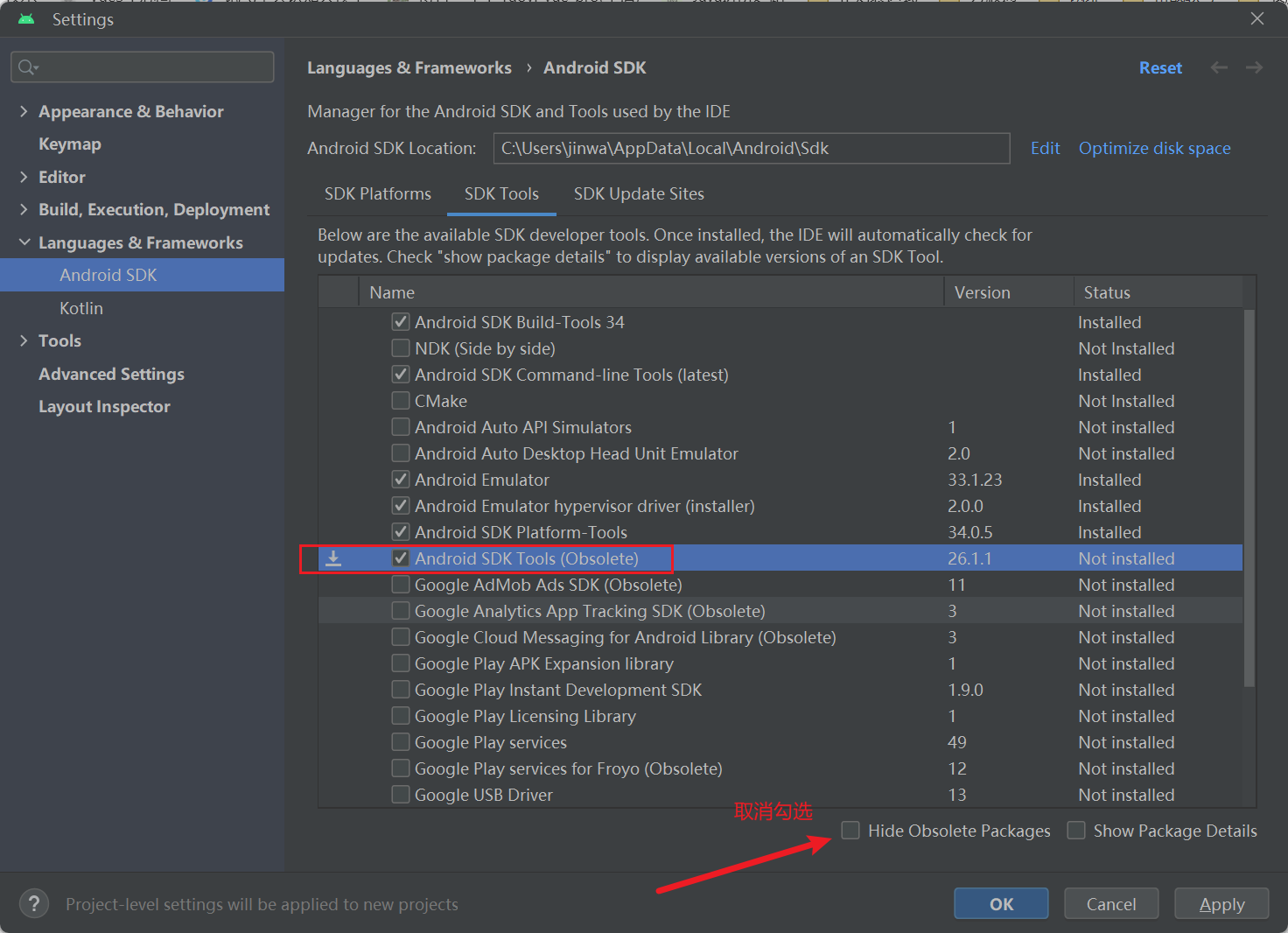Click version 33.1.23 of Android Emulator
The image size is (1288, 933).
[x=975, y=480]
